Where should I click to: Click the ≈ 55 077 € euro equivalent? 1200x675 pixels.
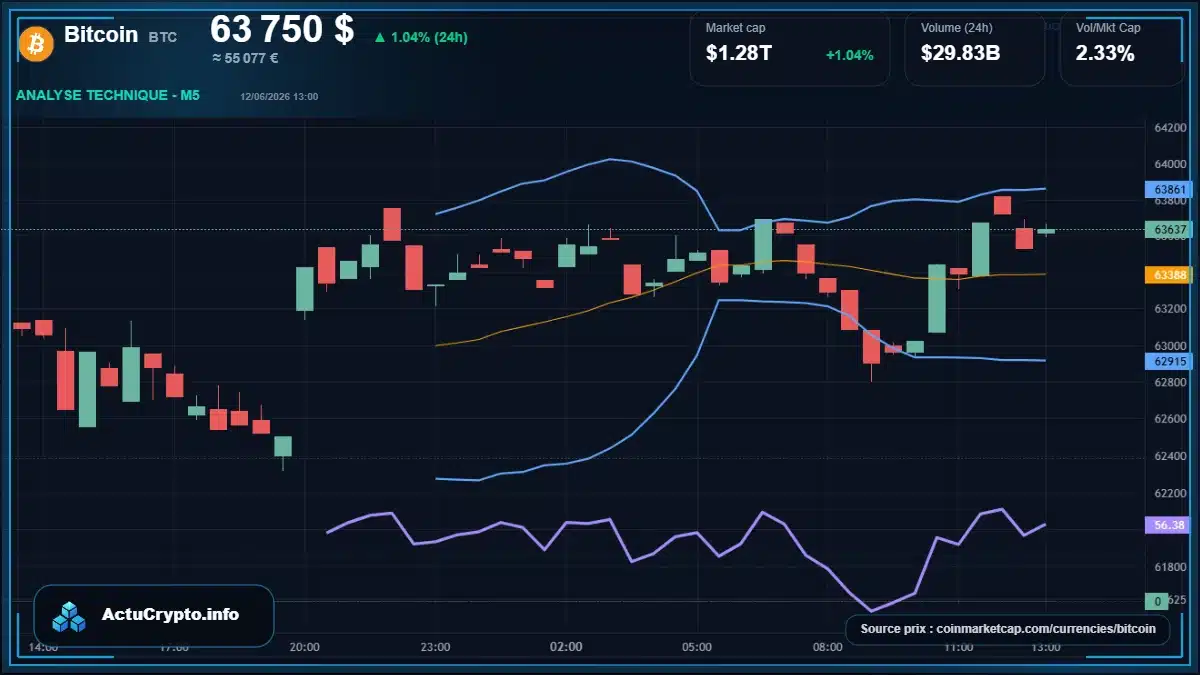click(x=245, y=58)
